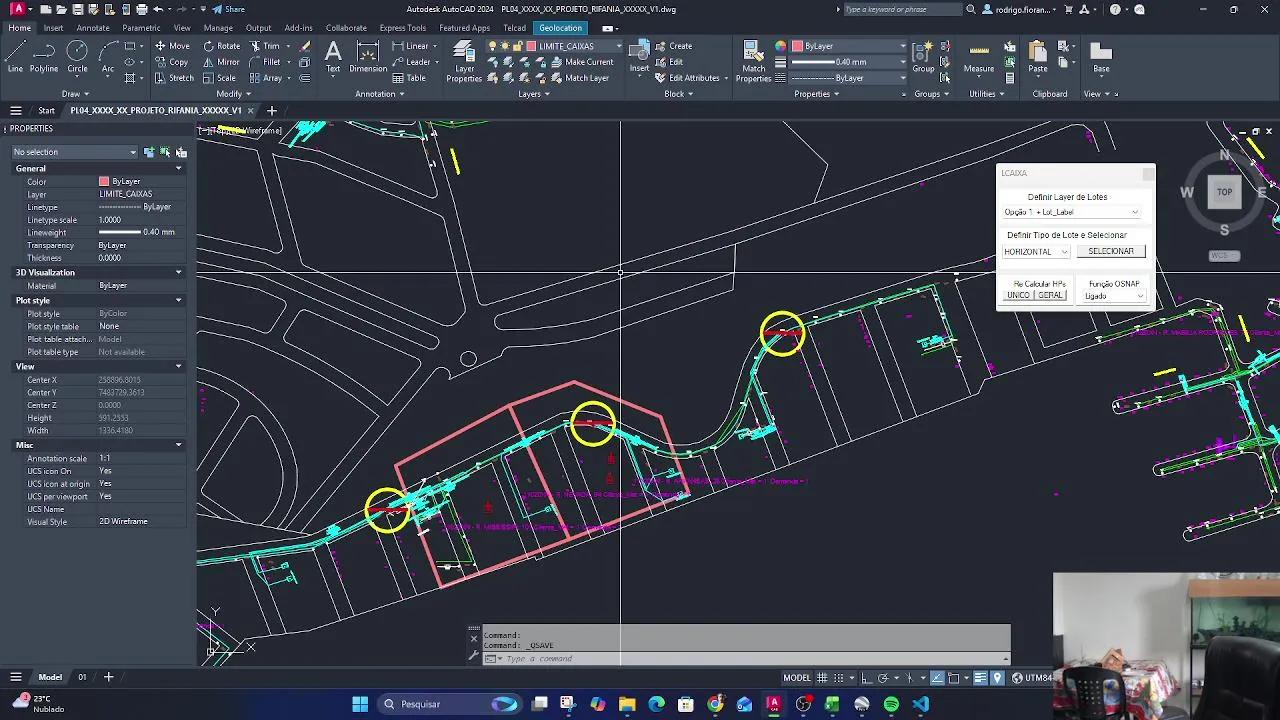1280x720 pixels.
Task: Click Make Current layer tool
Action: (x=581, y=62)
